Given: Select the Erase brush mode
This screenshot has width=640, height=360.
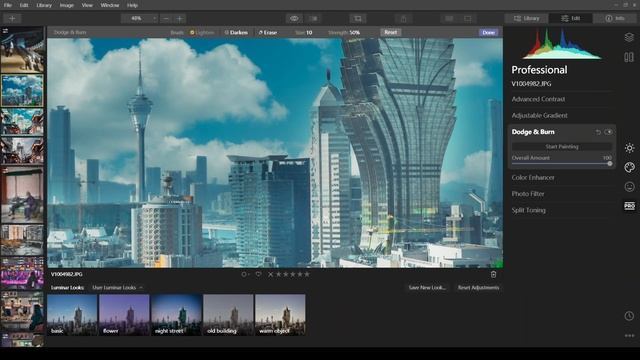Looking at the screenshot, I should (x=268, y=32).
